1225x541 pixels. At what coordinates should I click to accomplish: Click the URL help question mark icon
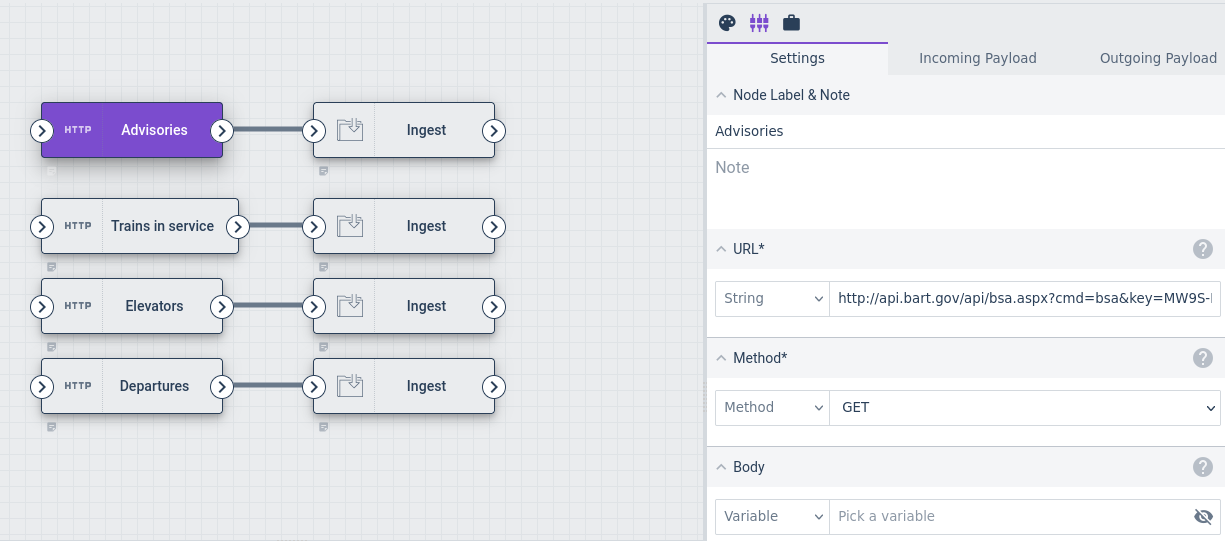click(1203, 249)
